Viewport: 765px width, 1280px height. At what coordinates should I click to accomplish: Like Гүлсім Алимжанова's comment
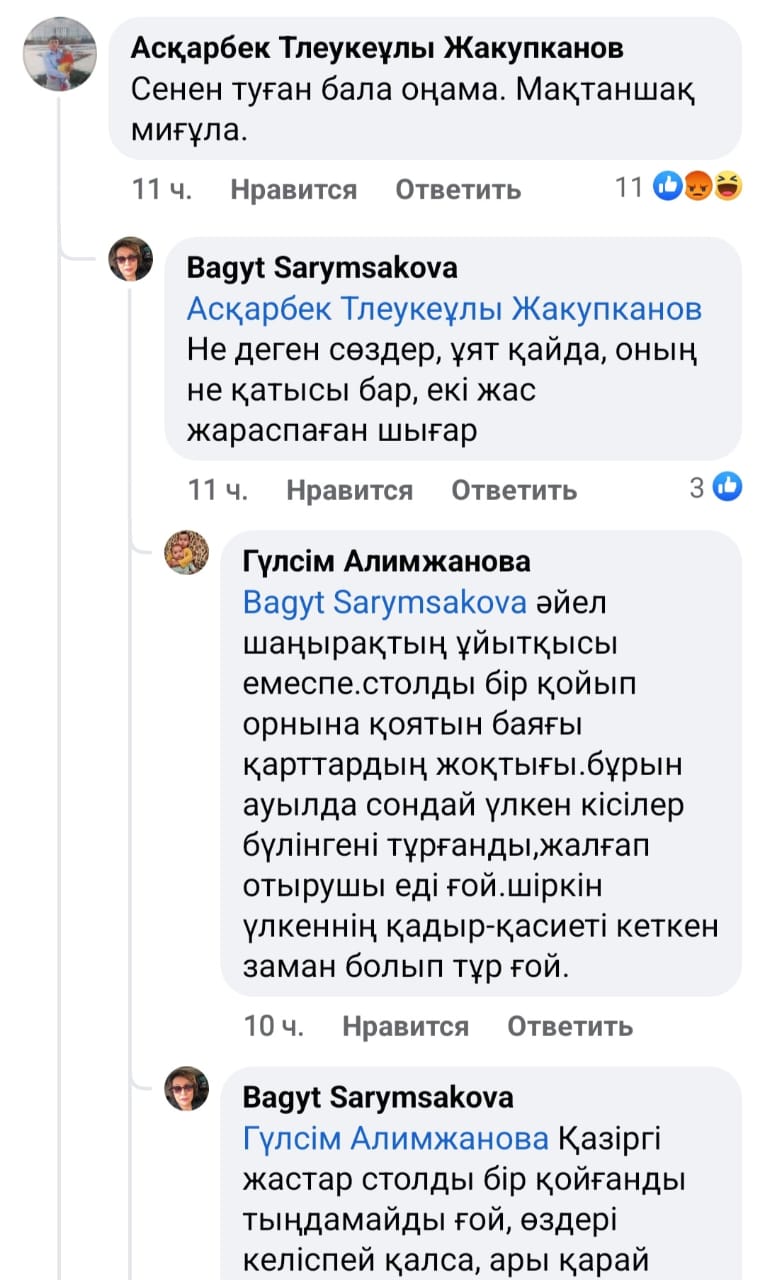tap(405, 1025)
